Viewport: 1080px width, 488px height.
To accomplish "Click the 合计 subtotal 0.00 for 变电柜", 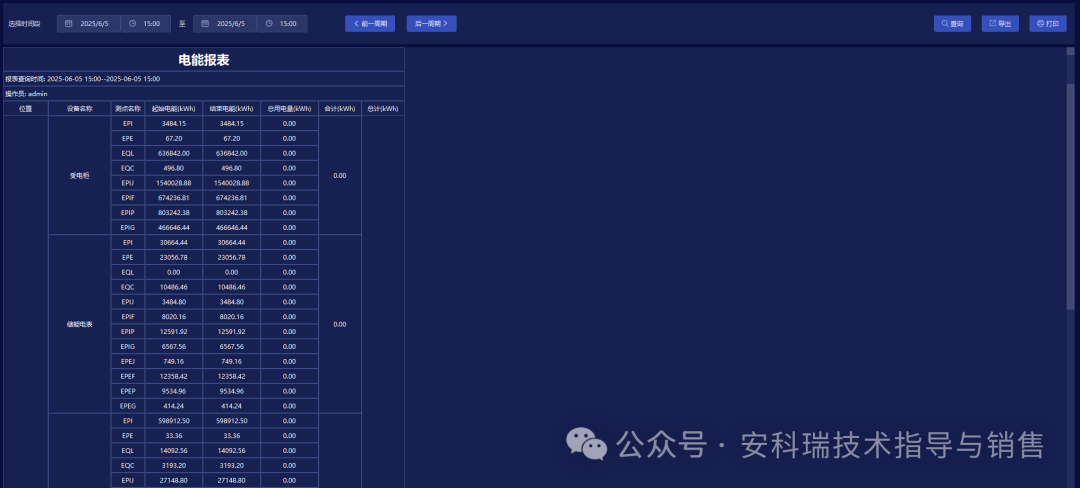I will click(x=340, y=176).
